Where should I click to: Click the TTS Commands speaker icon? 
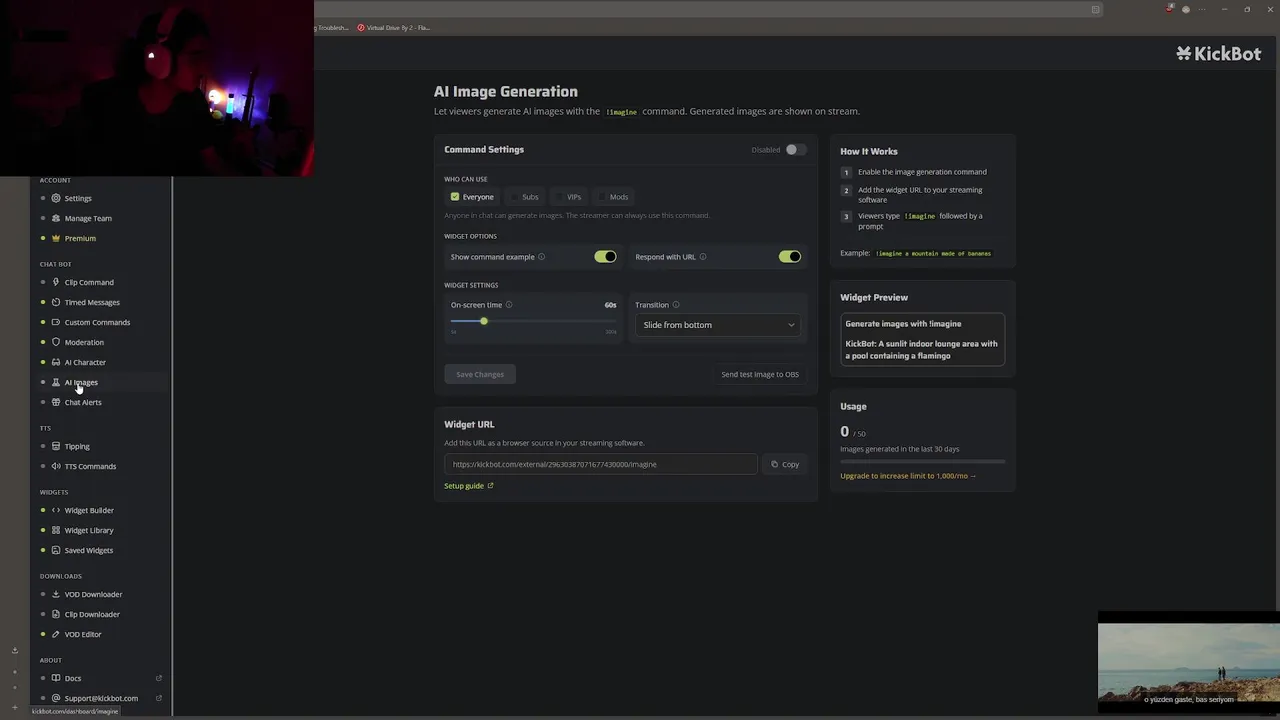point(56,466)
